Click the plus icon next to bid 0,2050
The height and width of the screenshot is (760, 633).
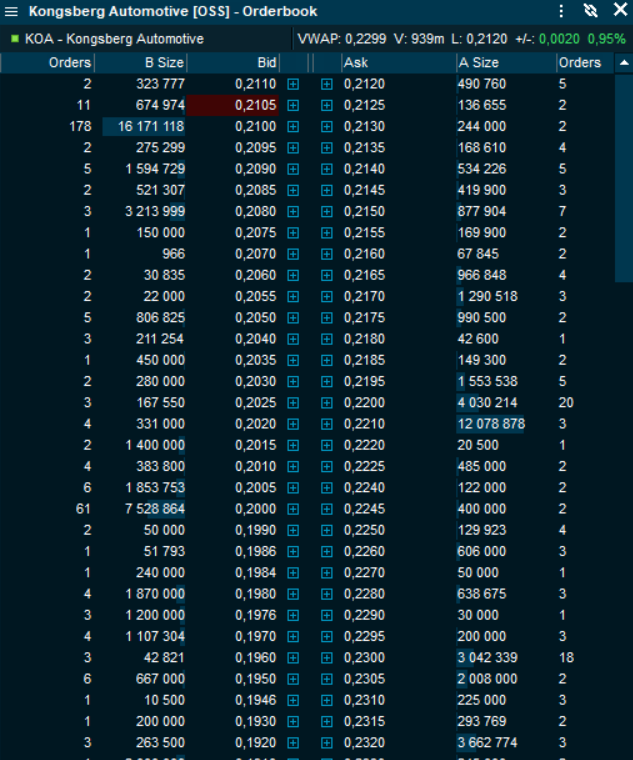pos(293,318)
